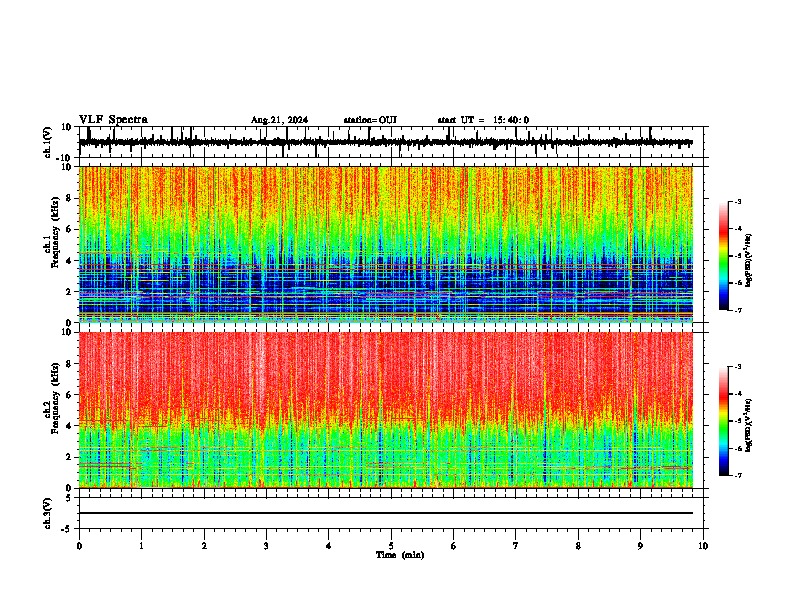
Task: Click the ch.1 frequency spectrogram panel
Action: pos(391,244)
